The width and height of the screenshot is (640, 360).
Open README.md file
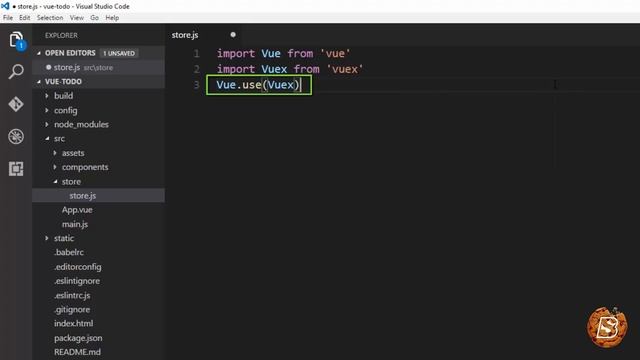(77, 352)
